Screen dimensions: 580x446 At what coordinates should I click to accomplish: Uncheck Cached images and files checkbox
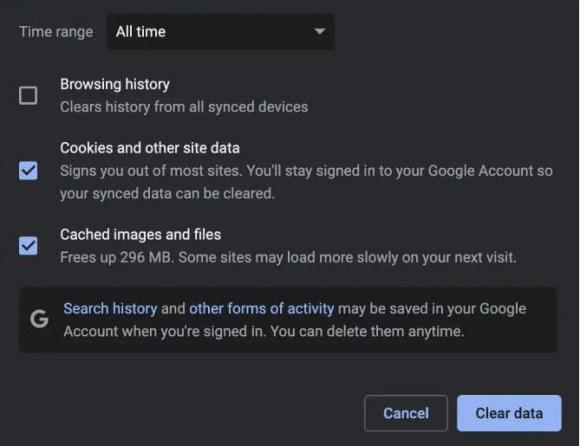28,246
